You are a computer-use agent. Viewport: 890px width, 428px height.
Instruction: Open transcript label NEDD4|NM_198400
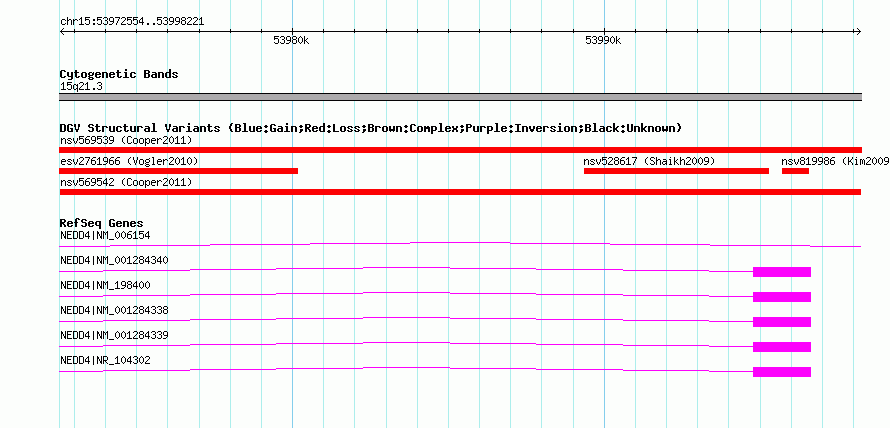click(x=105, y=285)
